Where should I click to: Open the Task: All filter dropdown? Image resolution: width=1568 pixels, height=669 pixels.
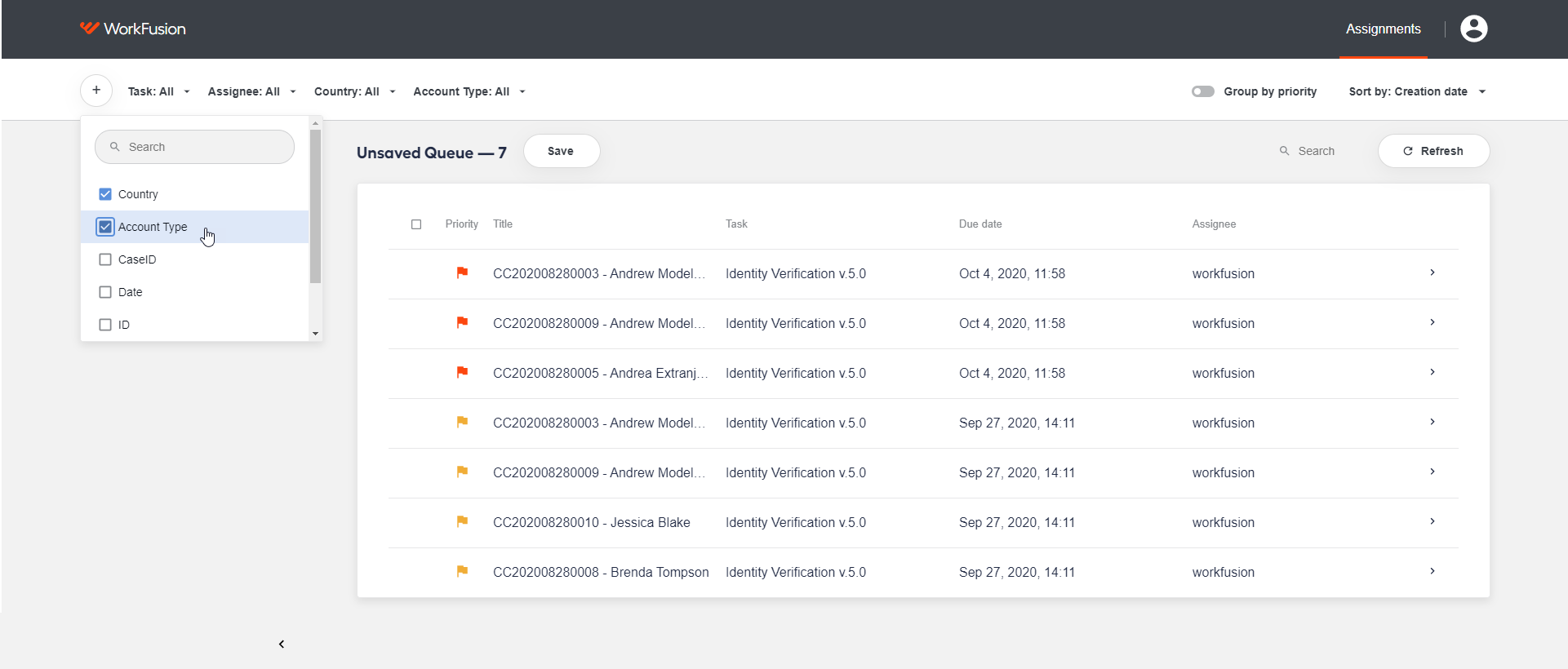159,91
